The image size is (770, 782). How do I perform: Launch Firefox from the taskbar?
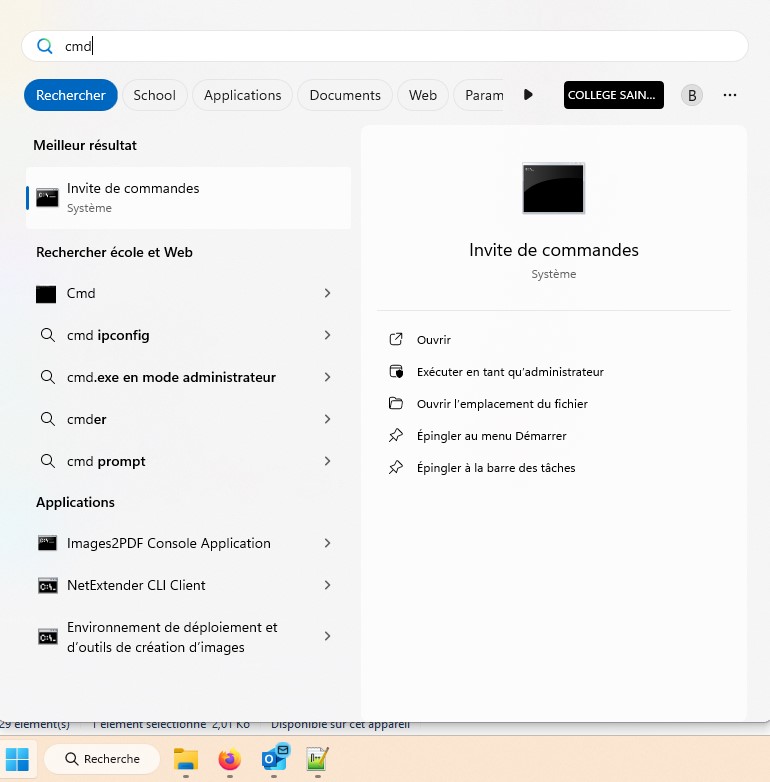pyautogui.click(x=230, y=759)
